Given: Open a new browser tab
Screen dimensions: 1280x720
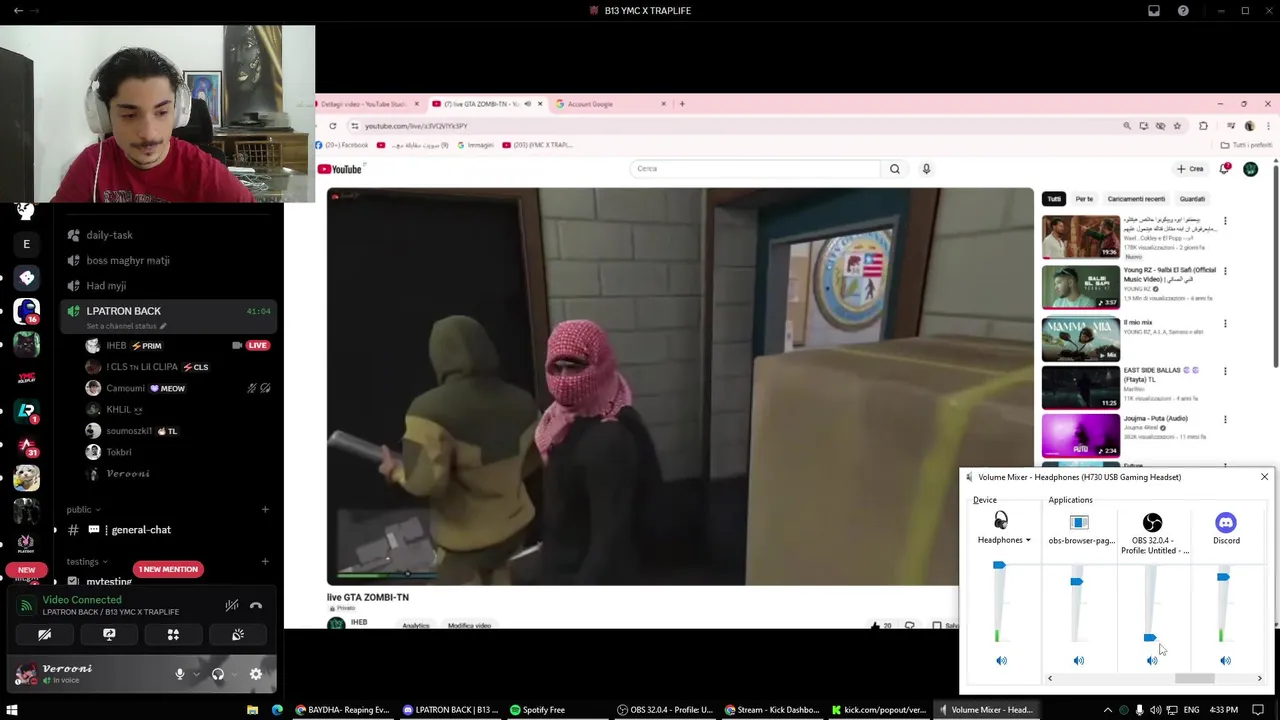Looking at the screenshot, I should tap(682, 104).
